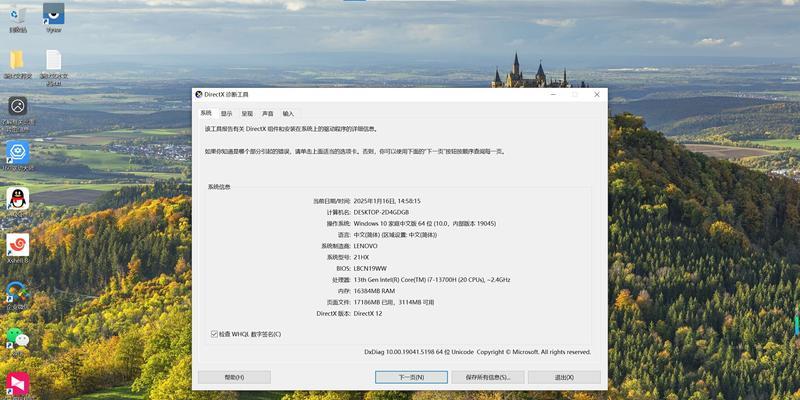The image size is (800, 400).
Task: Select the blue hexagon app desktop shortcut
Action: coord(18,153)
